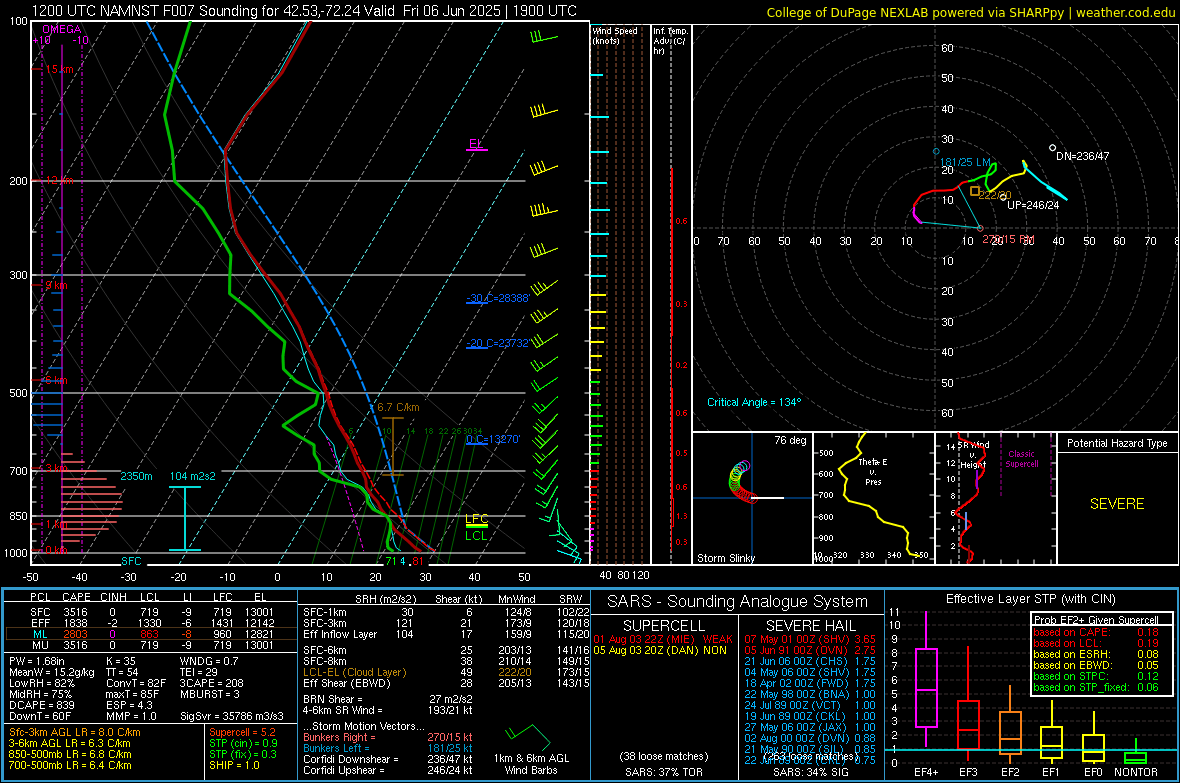Click the -20 C=23732' height label
Image resolution: width=1180 pixels, height=783 pixels.
pos(498,343)
